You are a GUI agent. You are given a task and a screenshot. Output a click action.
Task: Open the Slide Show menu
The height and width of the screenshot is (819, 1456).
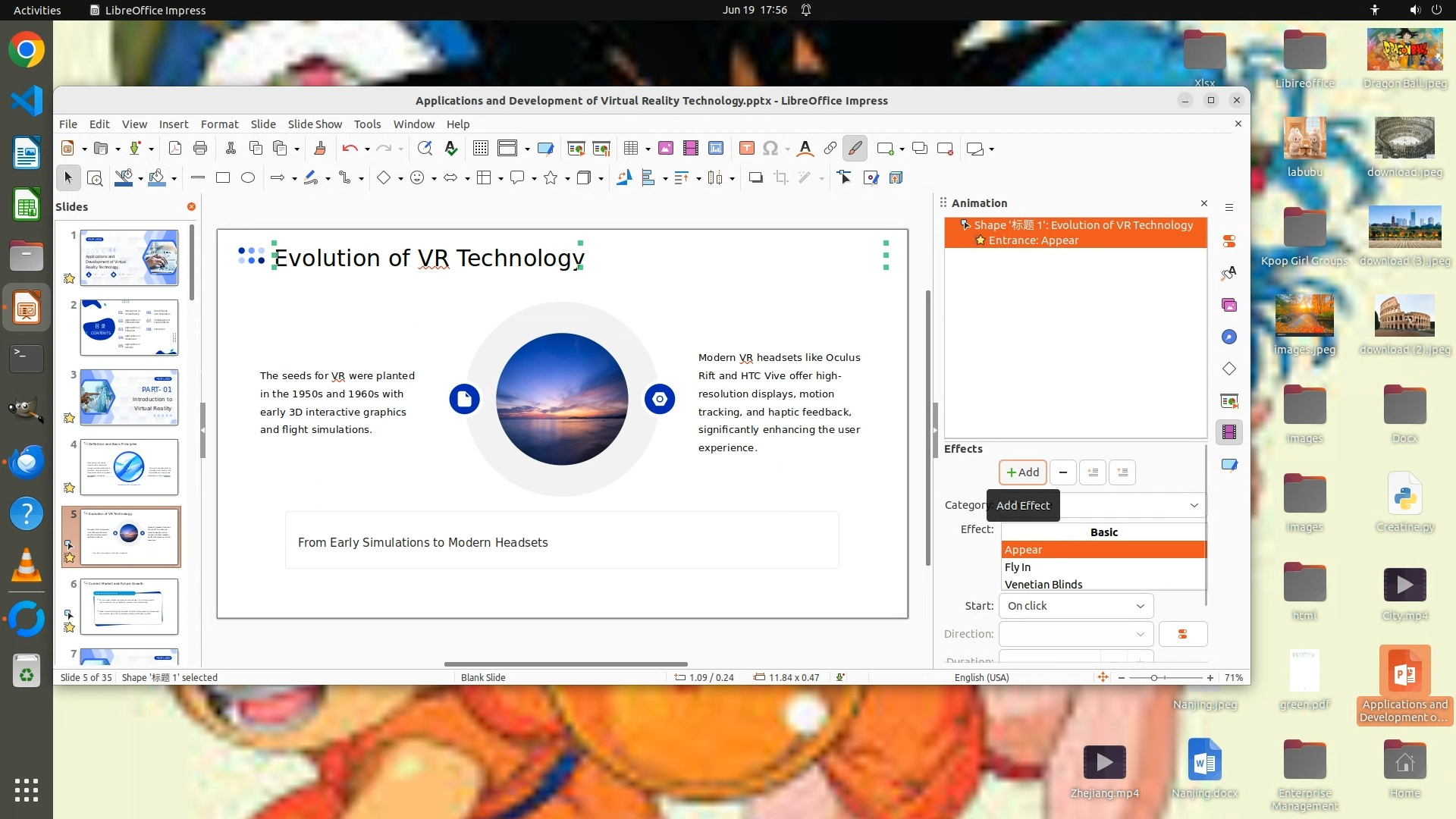tap(315, 124)
